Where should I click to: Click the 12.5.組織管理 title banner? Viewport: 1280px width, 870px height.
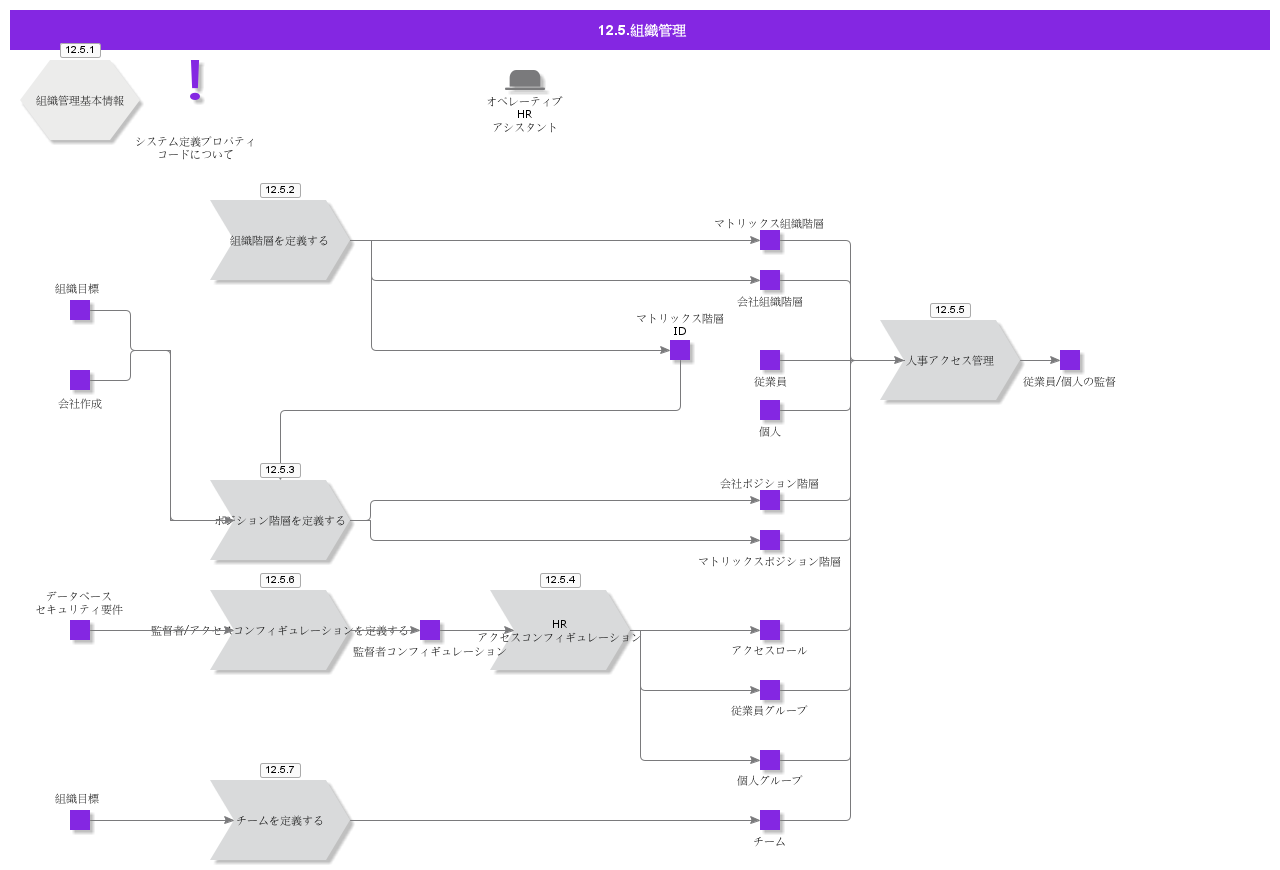(640, 30)
